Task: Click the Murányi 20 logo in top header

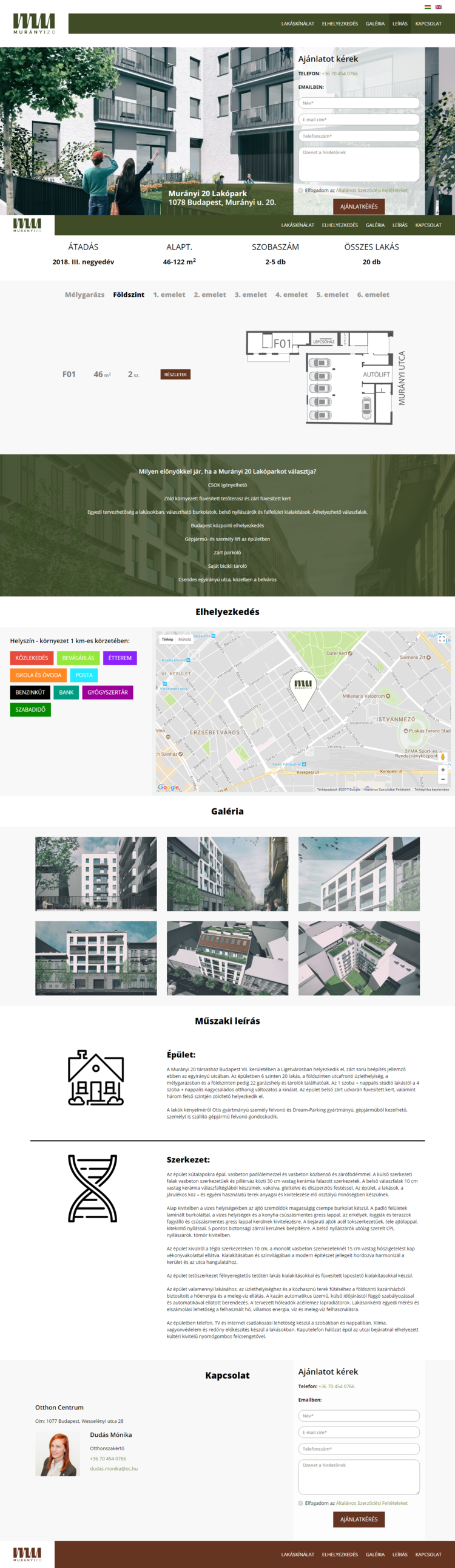Action: (x=34, y=24)
